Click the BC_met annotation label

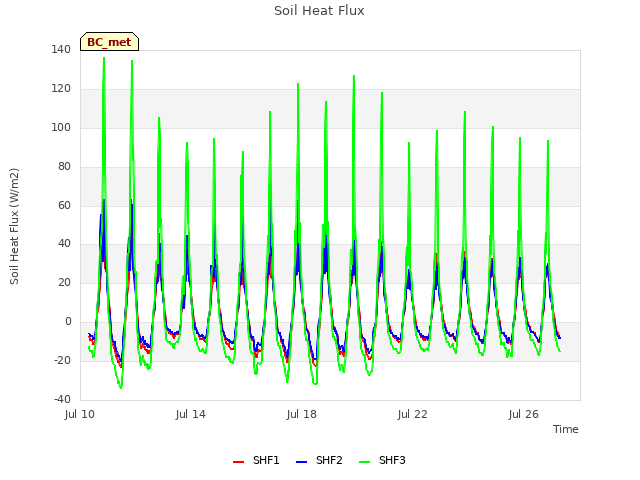(x=109, y=42)
